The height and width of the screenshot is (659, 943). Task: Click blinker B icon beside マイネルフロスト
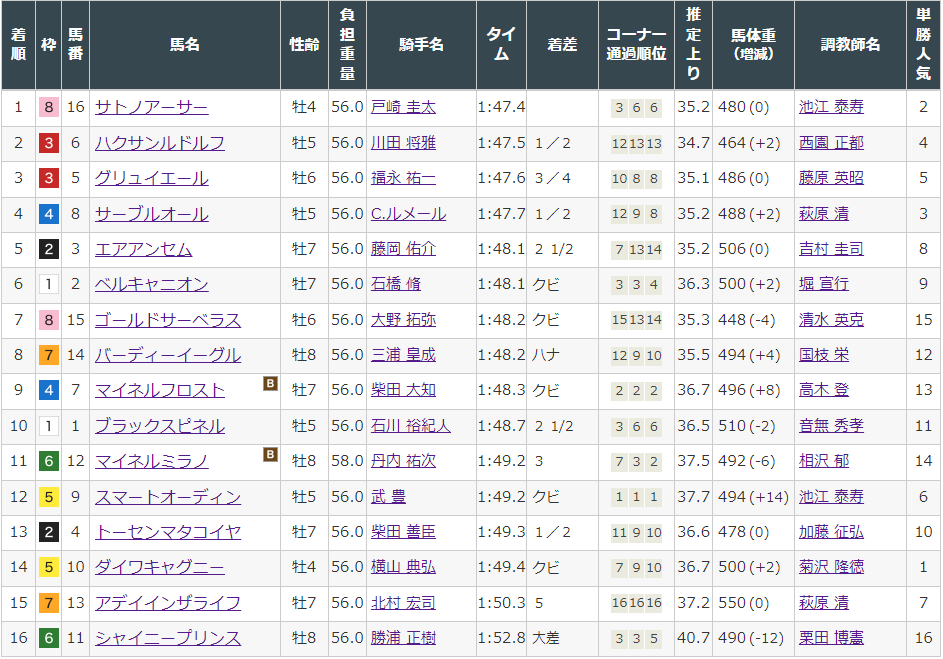click(x=271, y=384)
